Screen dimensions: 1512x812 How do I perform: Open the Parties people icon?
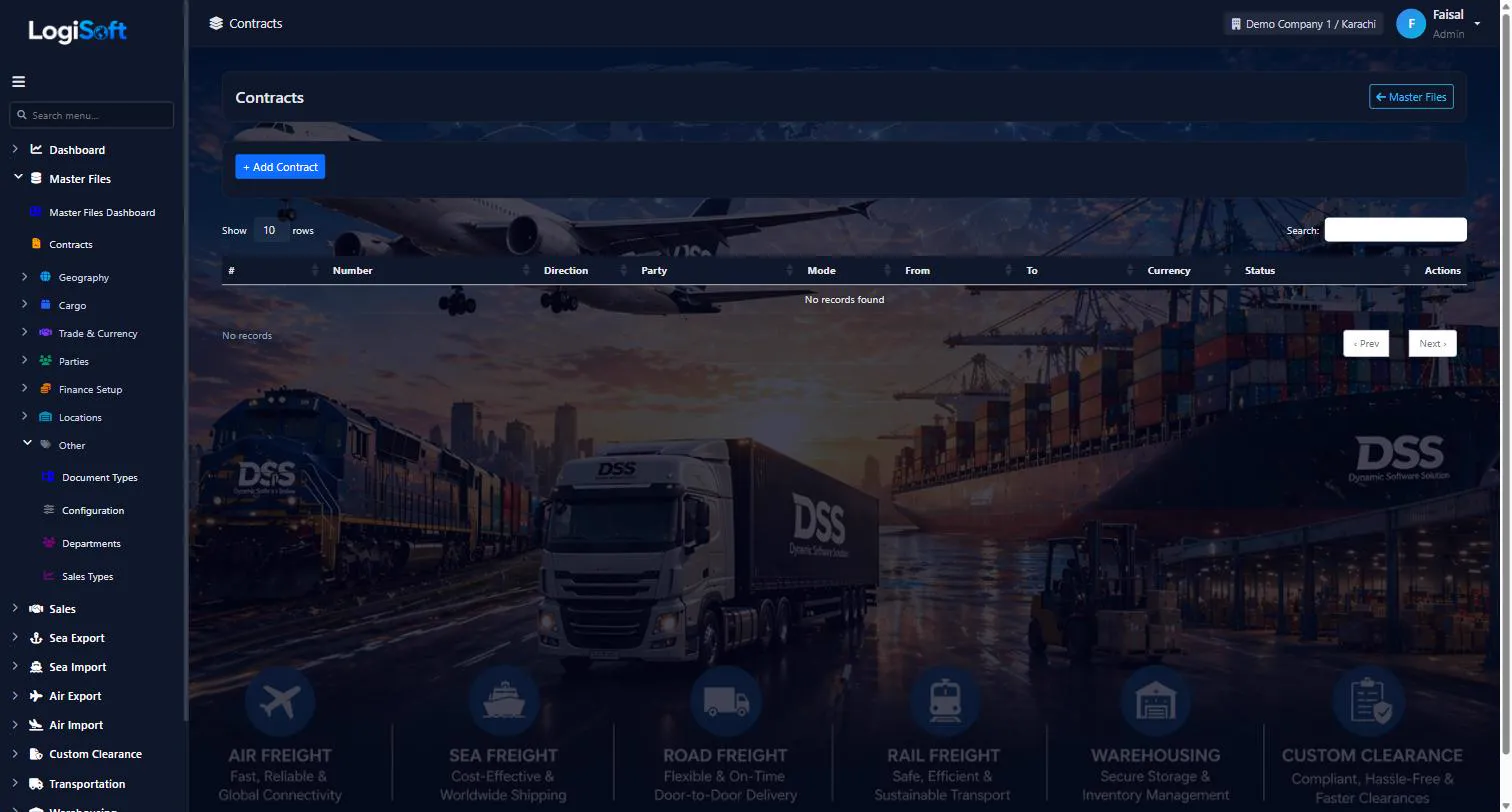click(45, 361)
